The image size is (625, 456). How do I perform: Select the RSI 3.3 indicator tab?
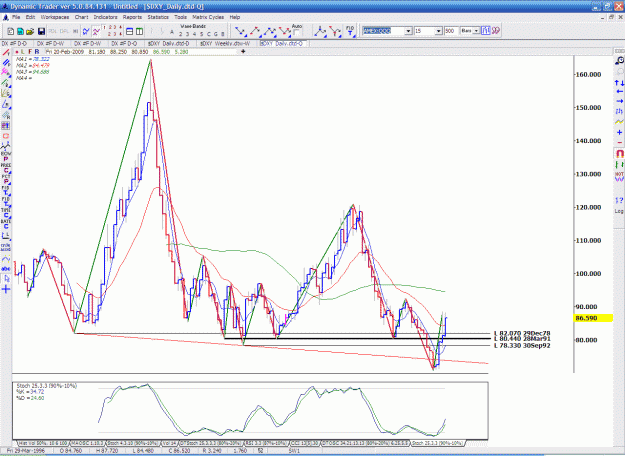point(266,443)
